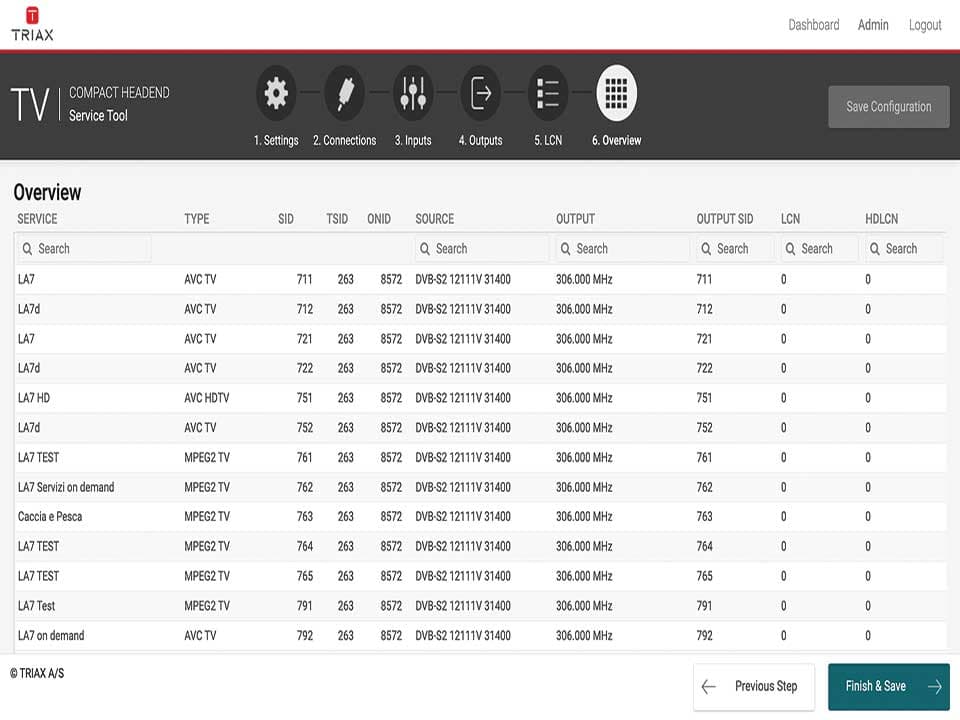Click the TRIAX logo icon

pyautogui.click(x=32, y=16)
